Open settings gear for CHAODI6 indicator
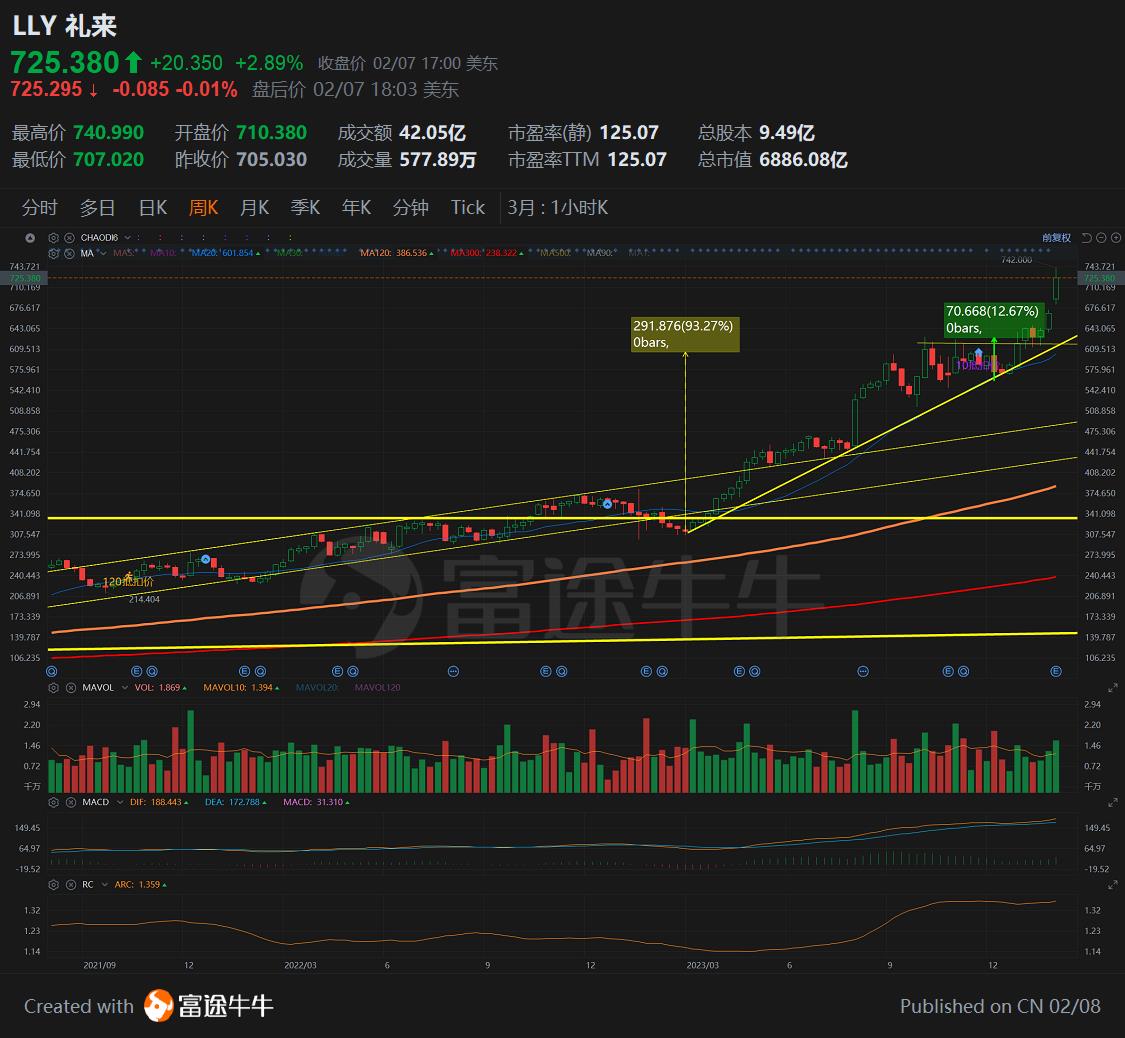This screenshot has width=1125, height=1038. coord(53,237)
